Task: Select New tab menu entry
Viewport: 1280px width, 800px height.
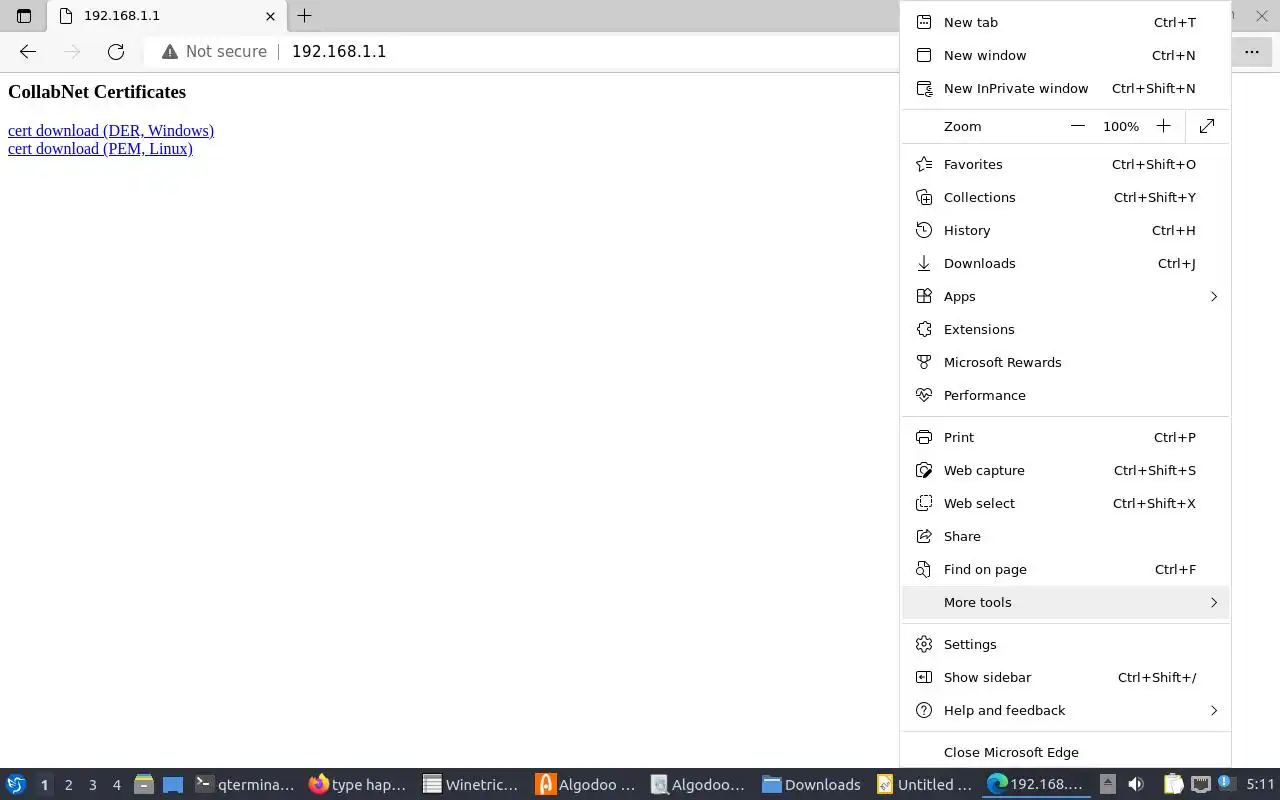Action: tap(1065, 22)
